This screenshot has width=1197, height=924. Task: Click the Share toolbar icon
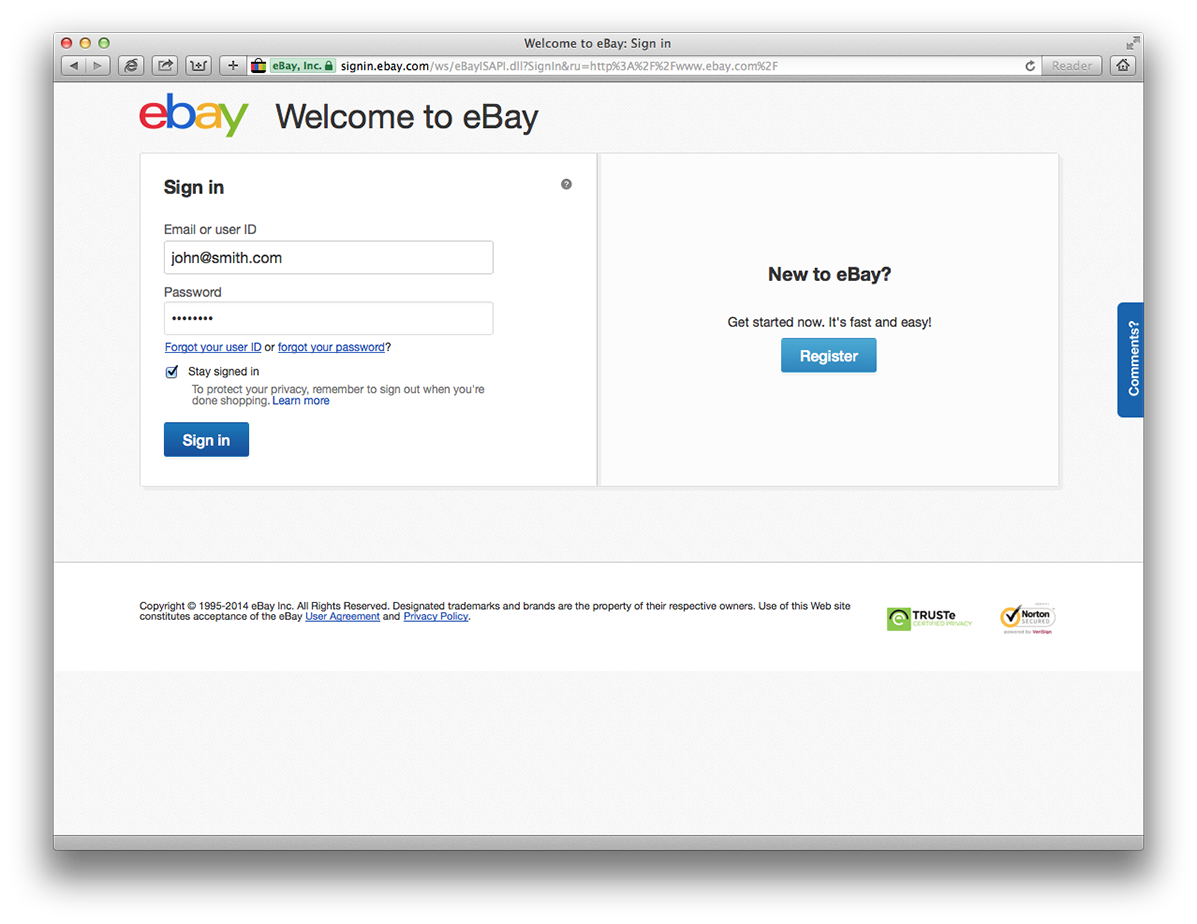click(x=165, y=66)
